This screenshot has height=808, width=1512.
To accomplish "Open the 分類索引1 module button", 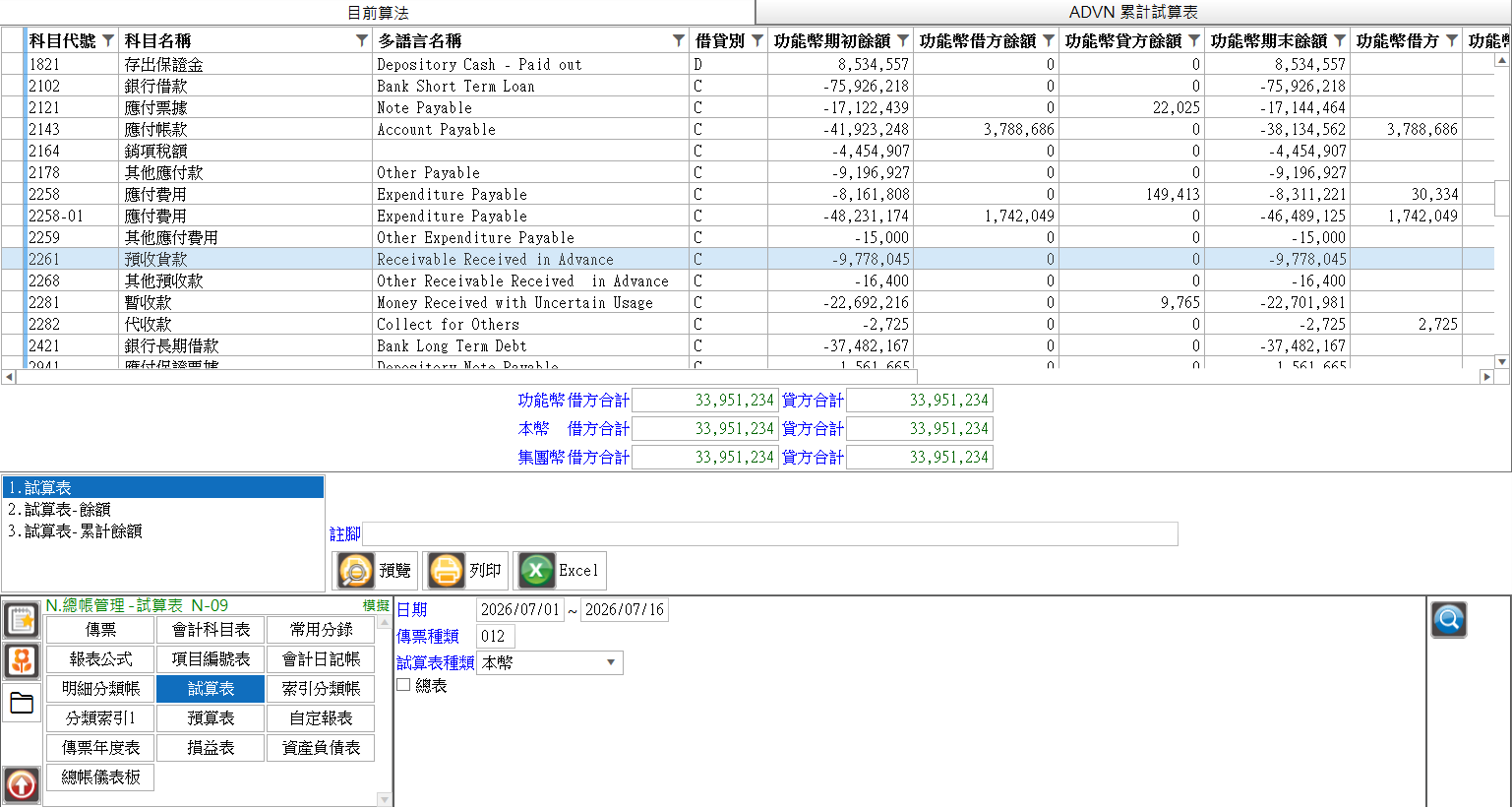I will click(x=100, y=718).
